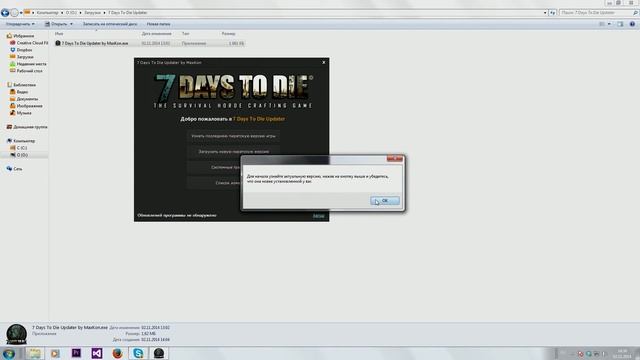Select Сеть in the navigation pane

[18, 169]
